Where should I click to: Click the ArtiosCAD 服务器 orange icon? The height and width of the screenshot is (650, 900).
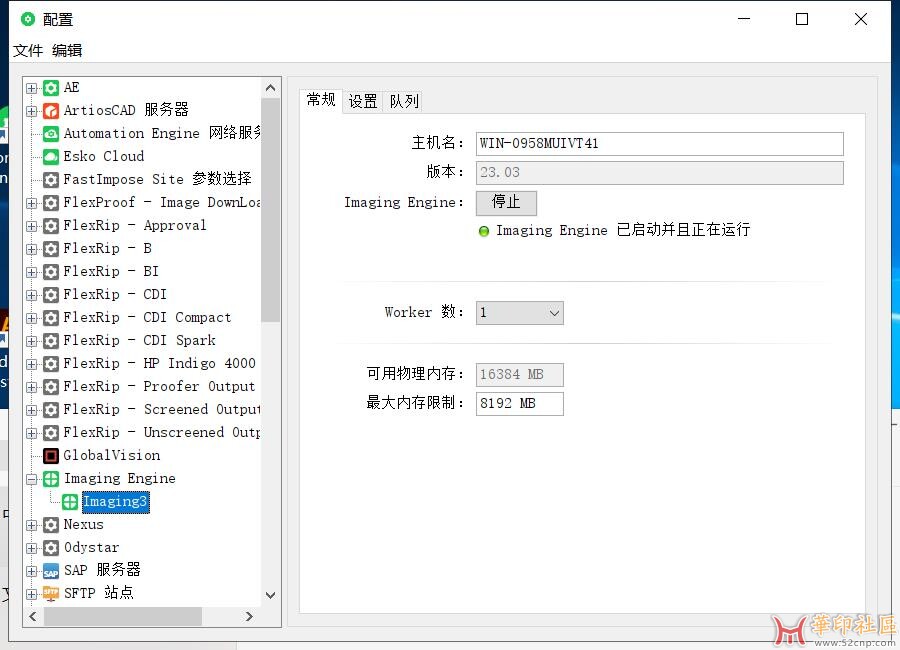tap(51, 111)
